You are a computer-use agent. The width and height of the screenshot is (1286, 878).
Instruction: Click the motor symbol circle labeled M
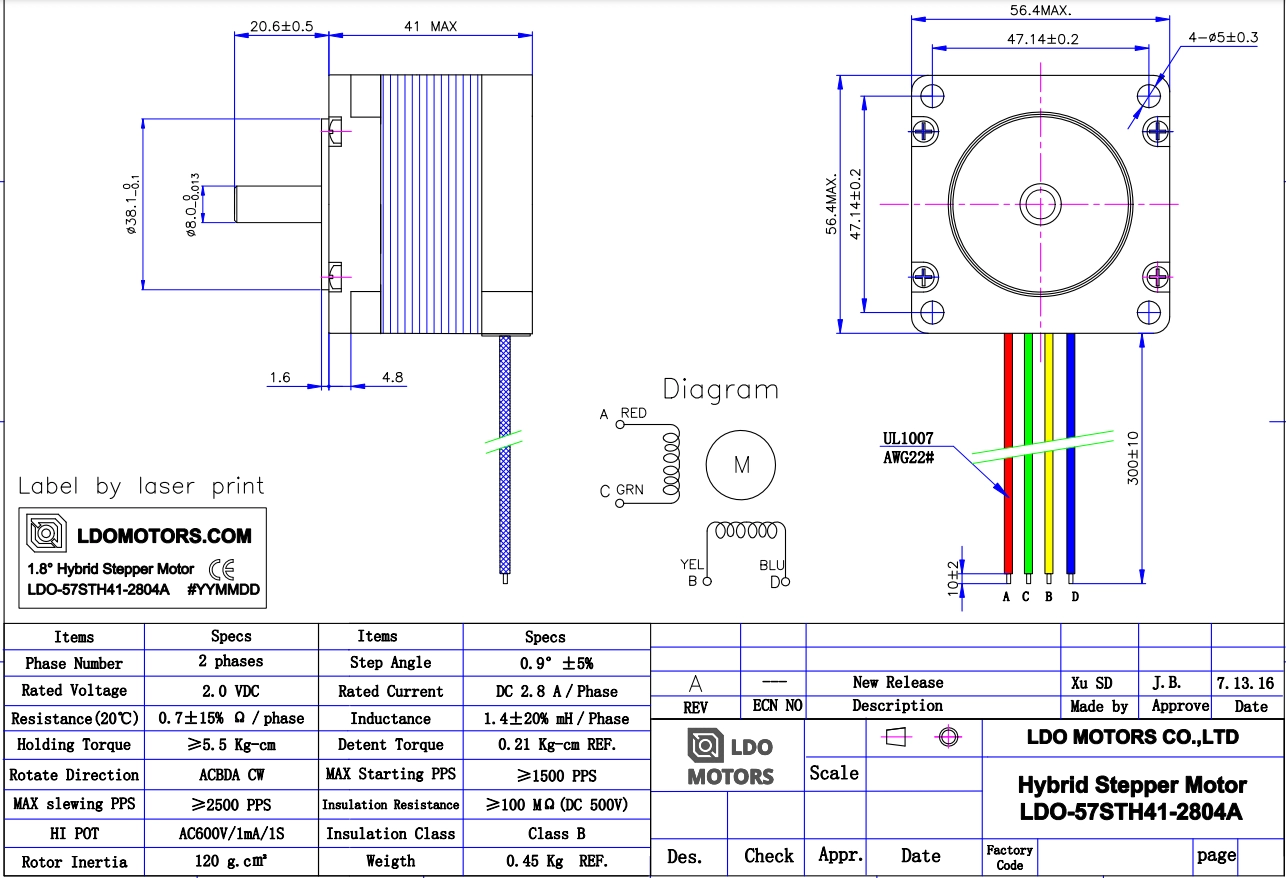(x=741, y=464)
